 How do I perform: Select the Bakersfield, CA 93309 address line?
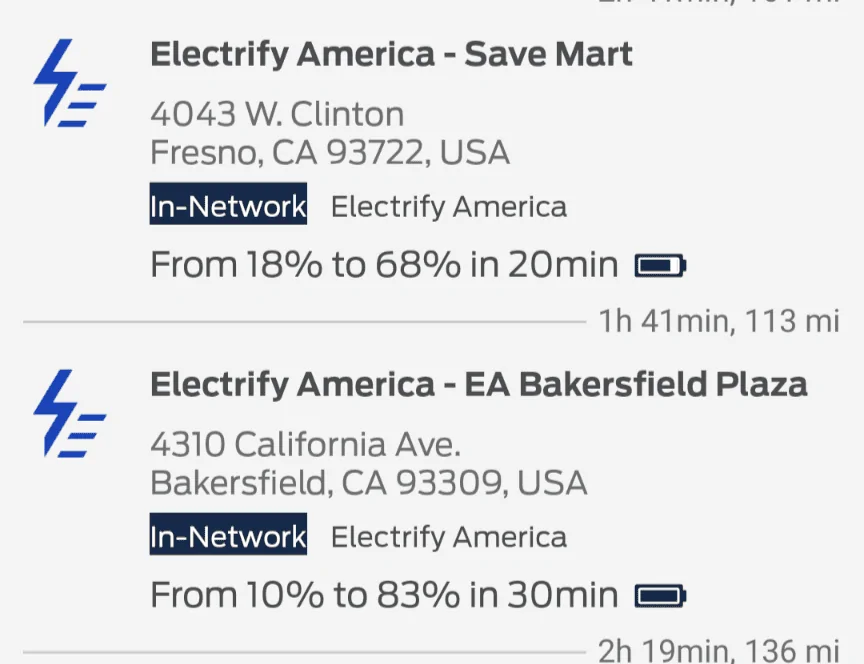pyautogui.click(x=368, y=483)
